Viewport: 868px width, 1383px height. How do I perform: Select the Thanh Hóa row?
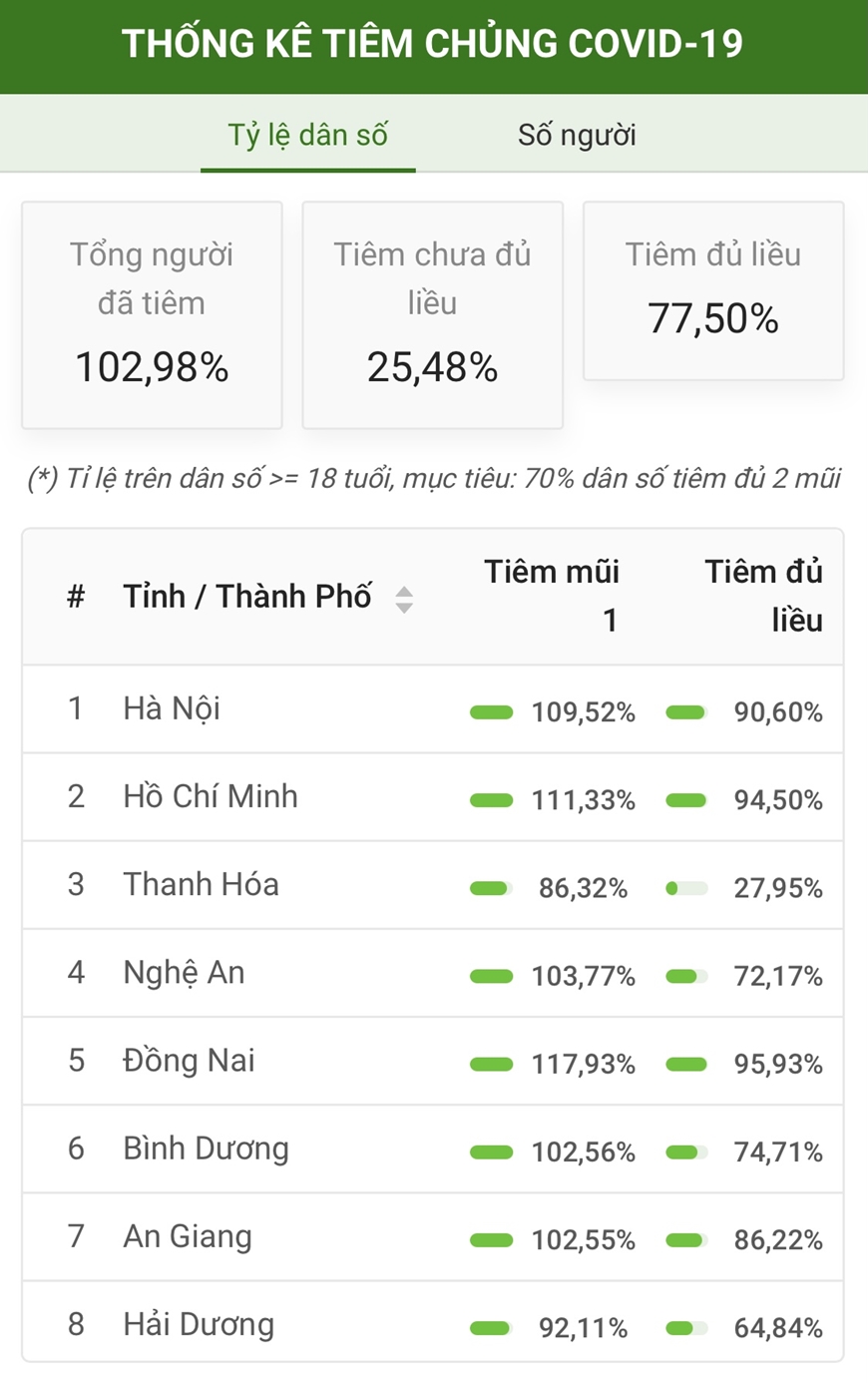tap(433, 885)
